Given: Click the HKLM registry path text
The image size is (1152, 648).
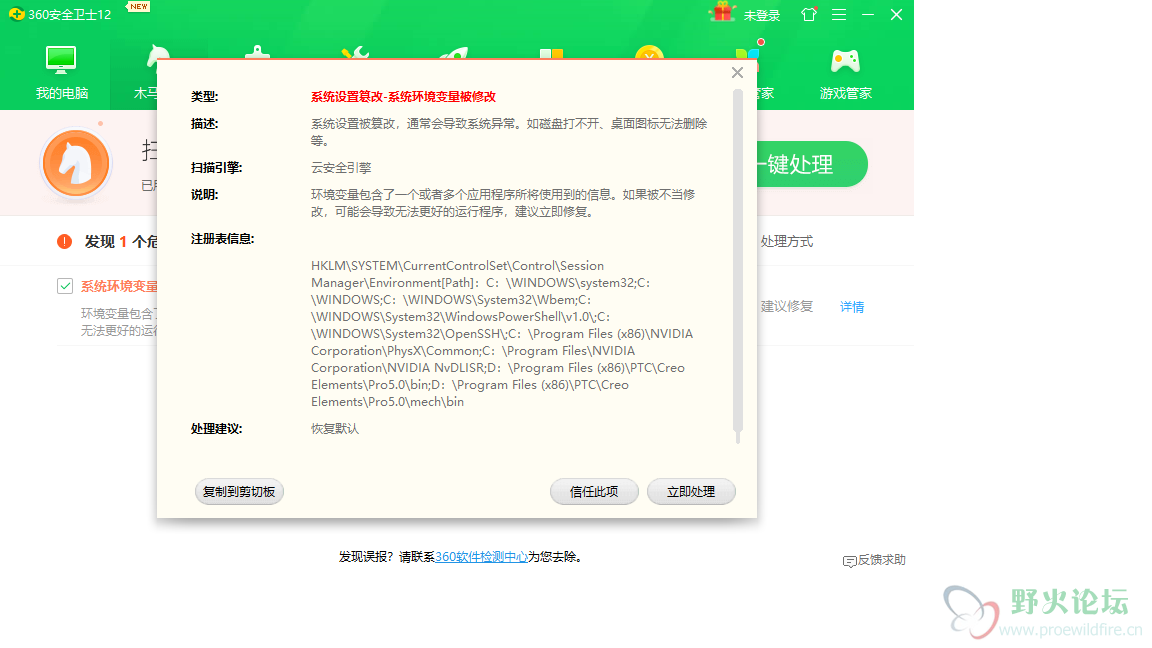Looking at the screenshot, I should [502, 334].
